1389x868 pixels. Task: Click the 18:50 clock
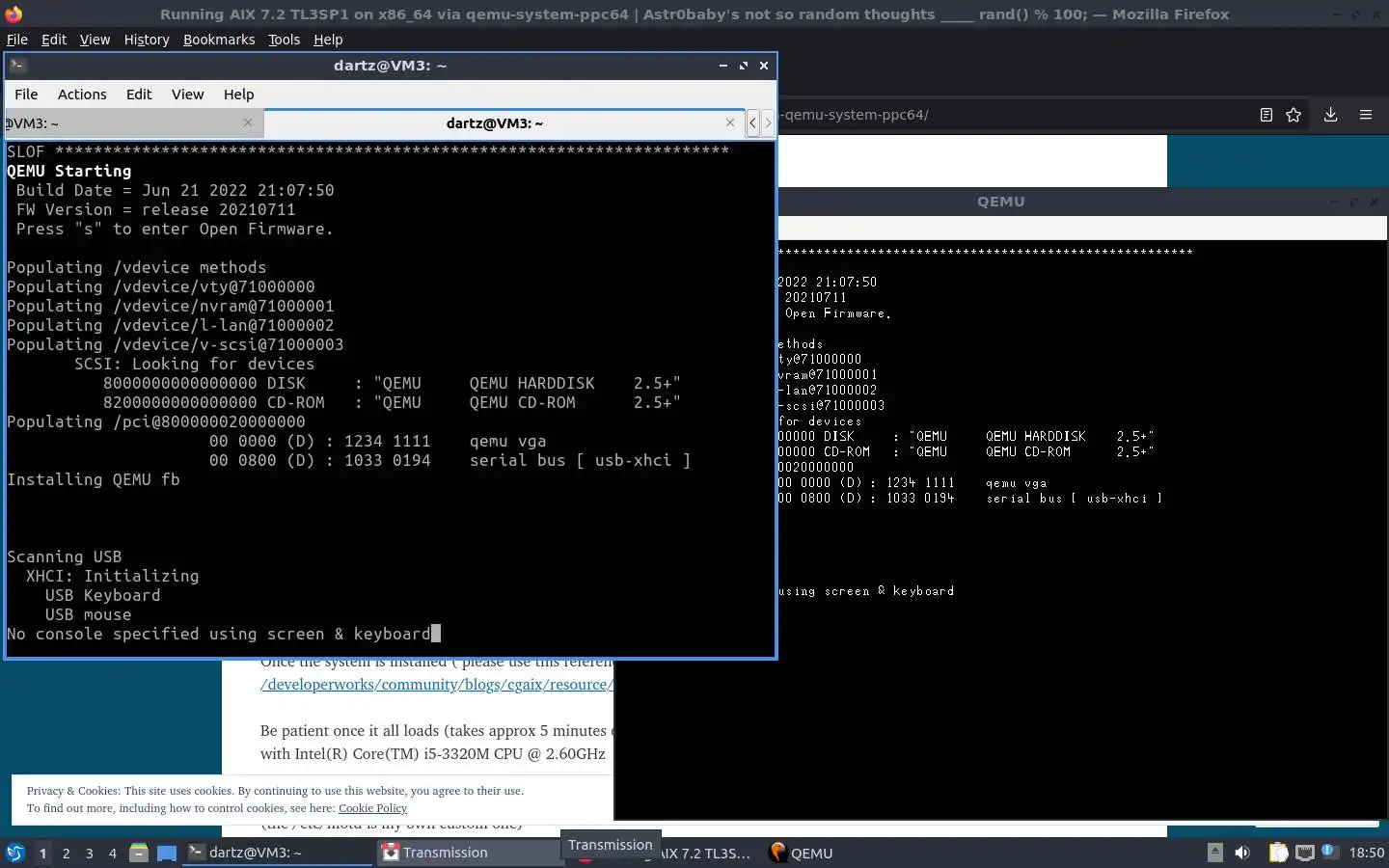click(1366, 853)
